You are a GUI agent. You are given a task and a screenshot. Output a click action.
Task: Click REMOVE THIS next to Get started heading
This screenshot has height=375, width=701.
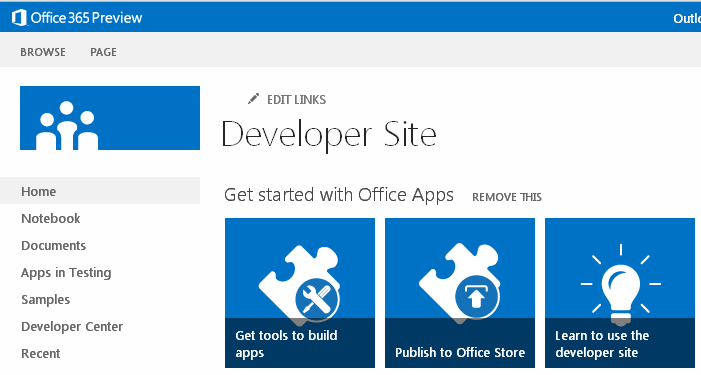coord(507,197)
